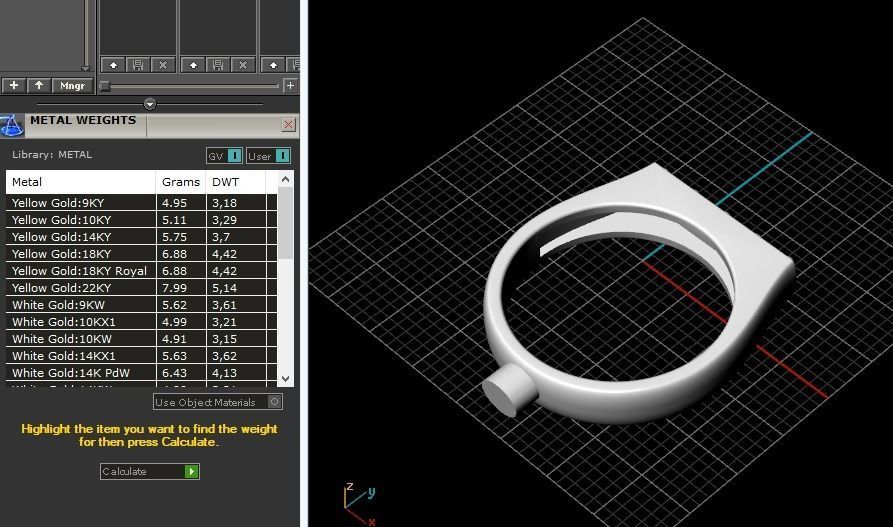Click the Calculate button
893x527 pixels.
(x=150, y=472)
